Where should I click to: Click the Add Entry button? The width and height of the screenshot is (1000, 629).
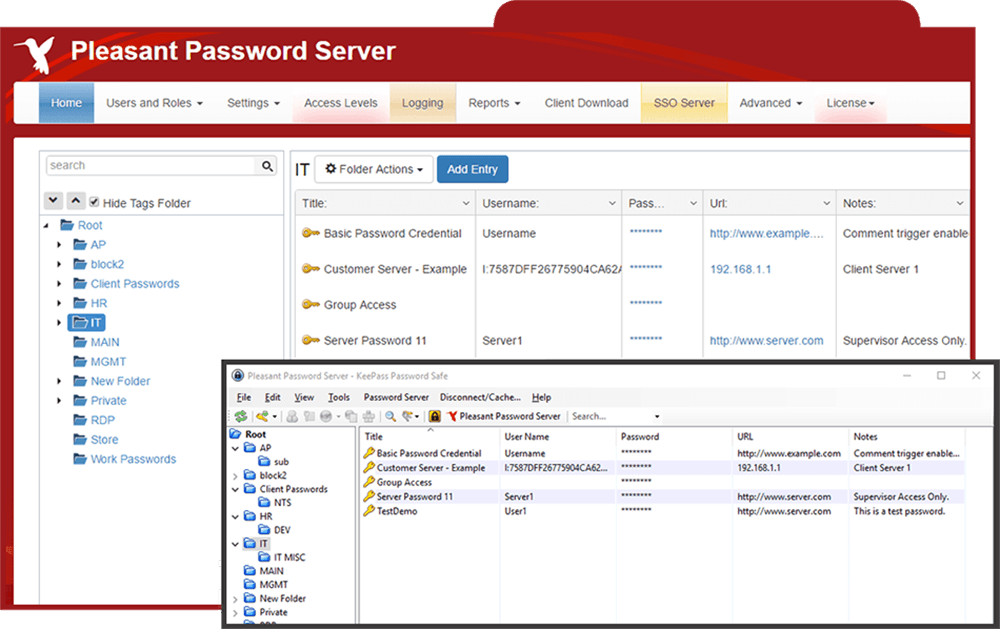[x=472, y=169]
